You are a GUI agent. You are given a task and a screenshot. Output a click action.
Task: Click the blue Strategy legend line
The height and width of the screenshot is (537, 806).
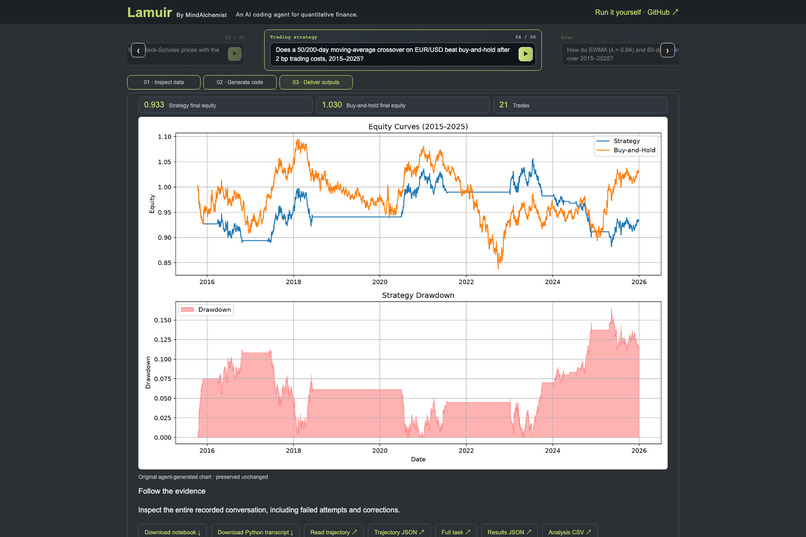pos(602,141)
